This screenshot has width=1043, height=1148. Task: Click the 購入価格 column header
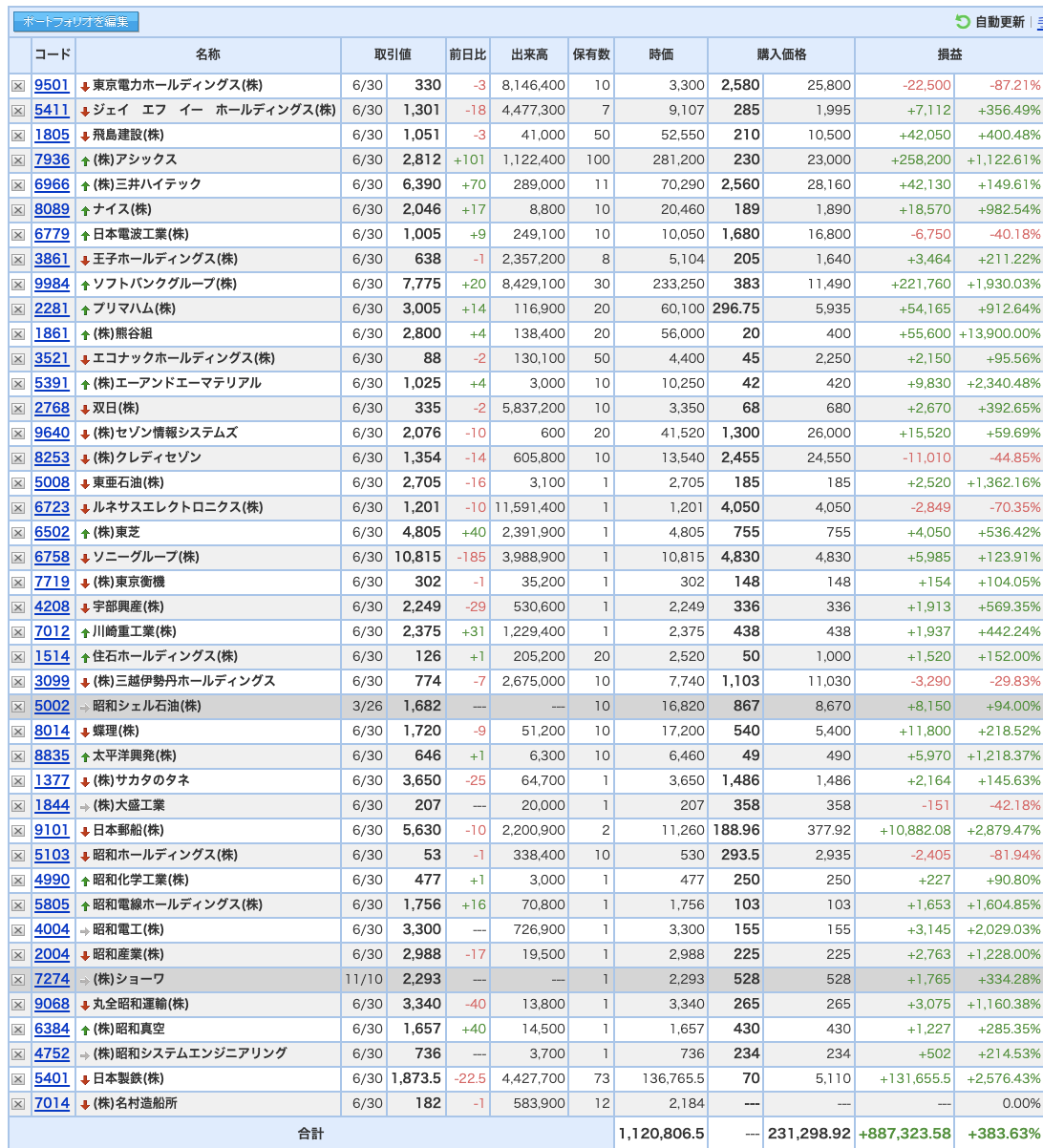781,54
